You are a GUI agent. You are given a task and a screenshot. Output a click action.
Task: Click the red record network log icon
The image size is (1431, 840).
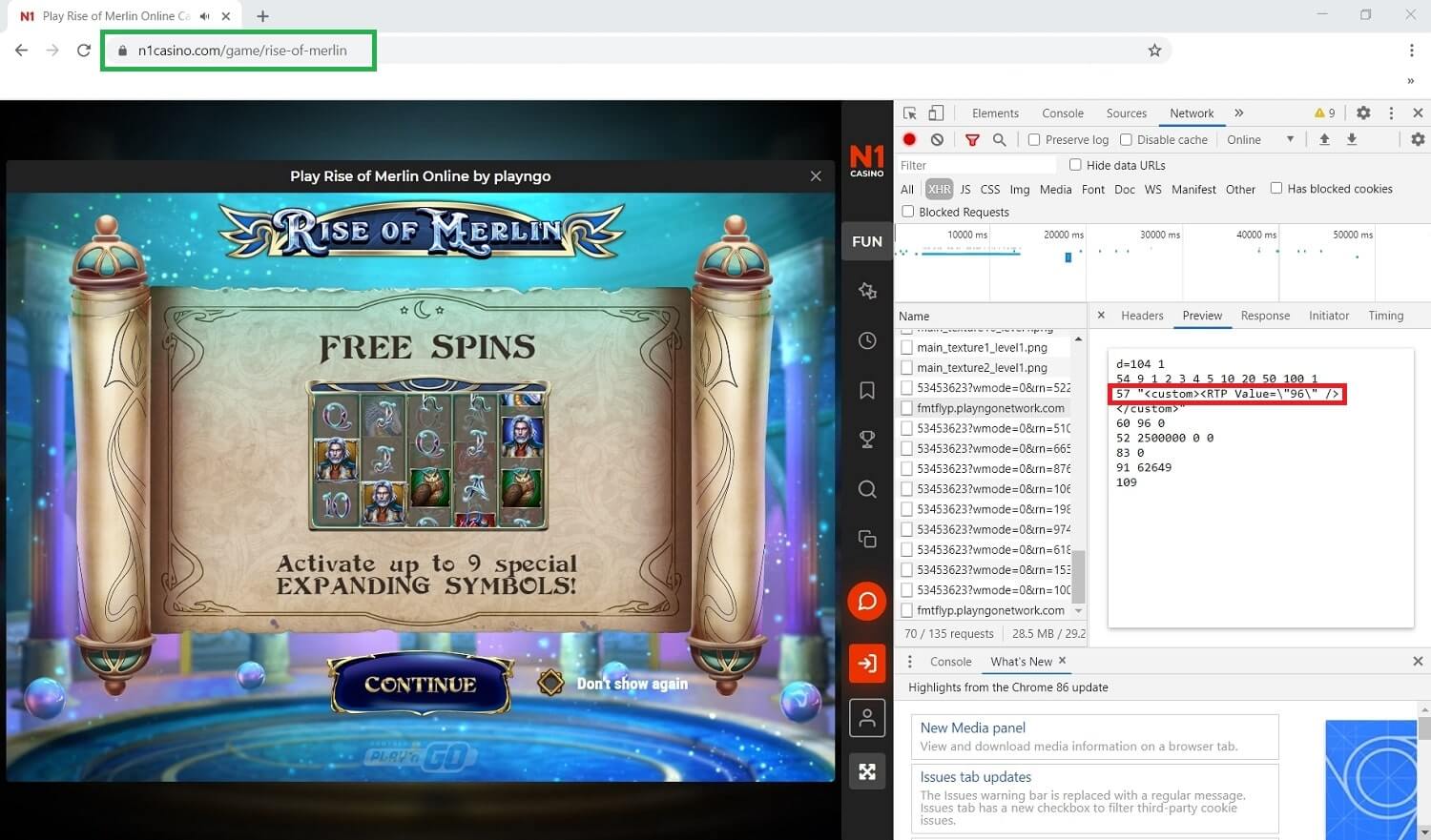pyautogui.click(x=909, y=139)
